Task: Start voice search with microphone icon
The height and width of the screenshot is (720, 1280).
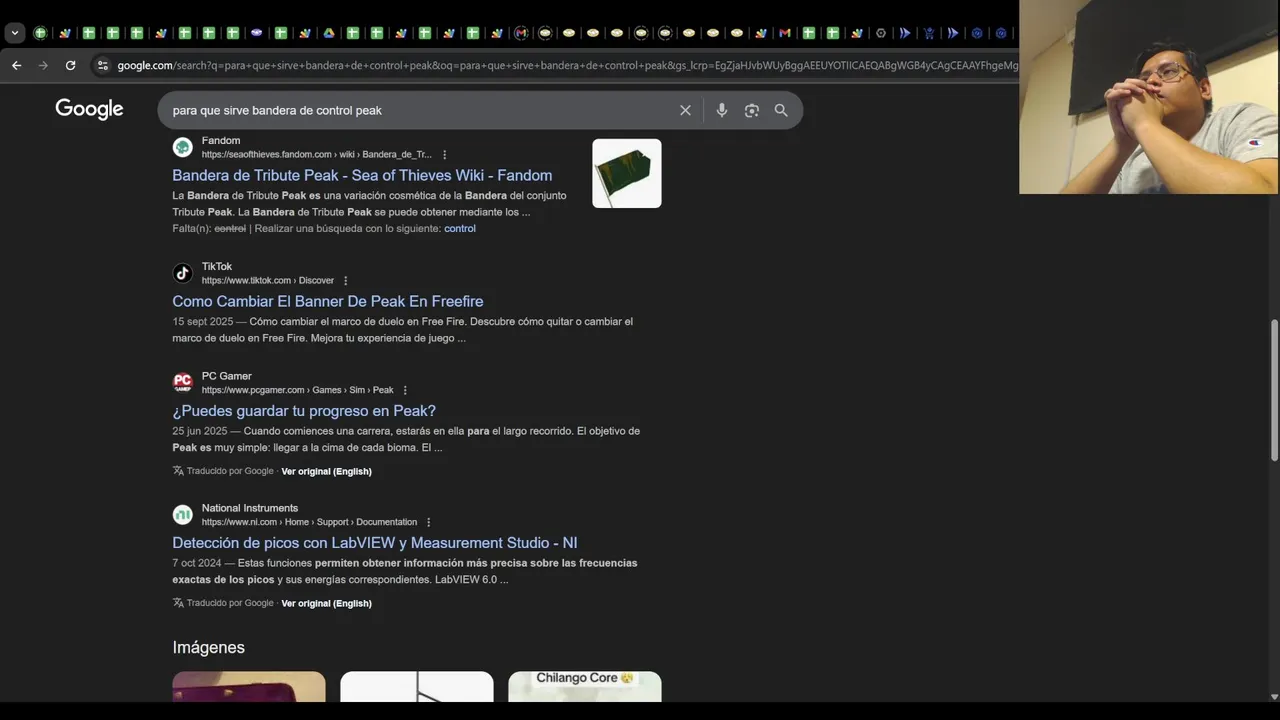Action: click(722, 110)
